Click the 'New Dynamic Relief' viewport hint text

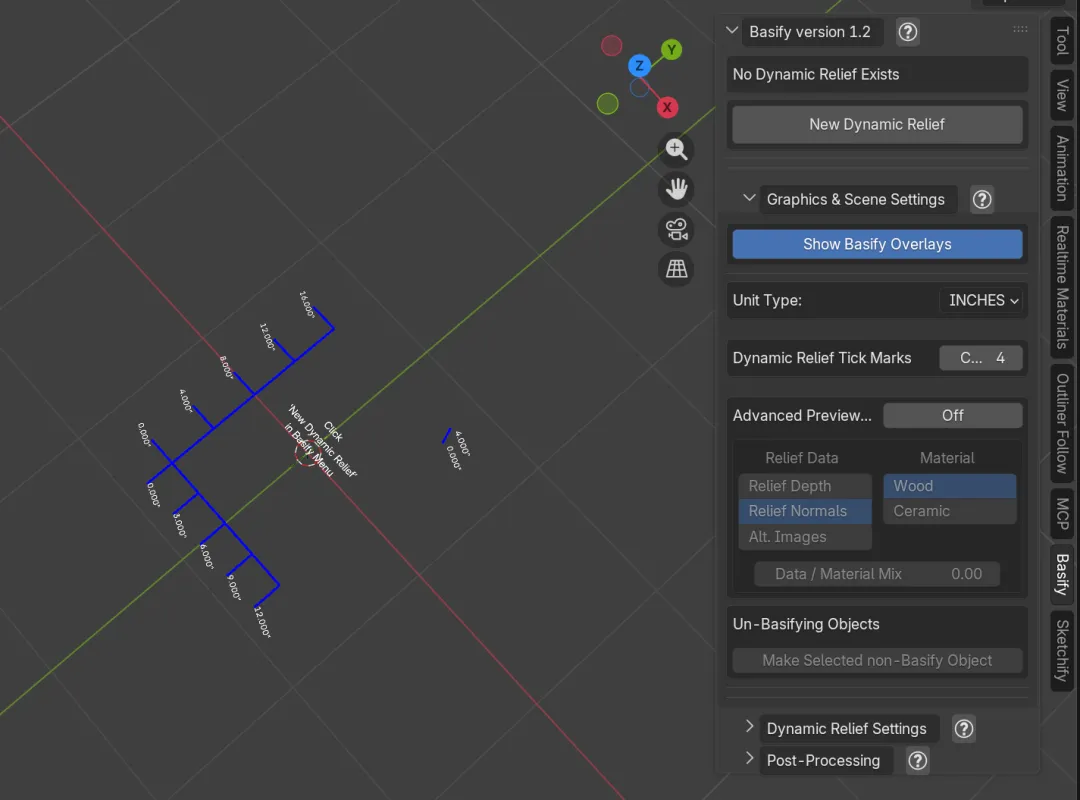322,441
